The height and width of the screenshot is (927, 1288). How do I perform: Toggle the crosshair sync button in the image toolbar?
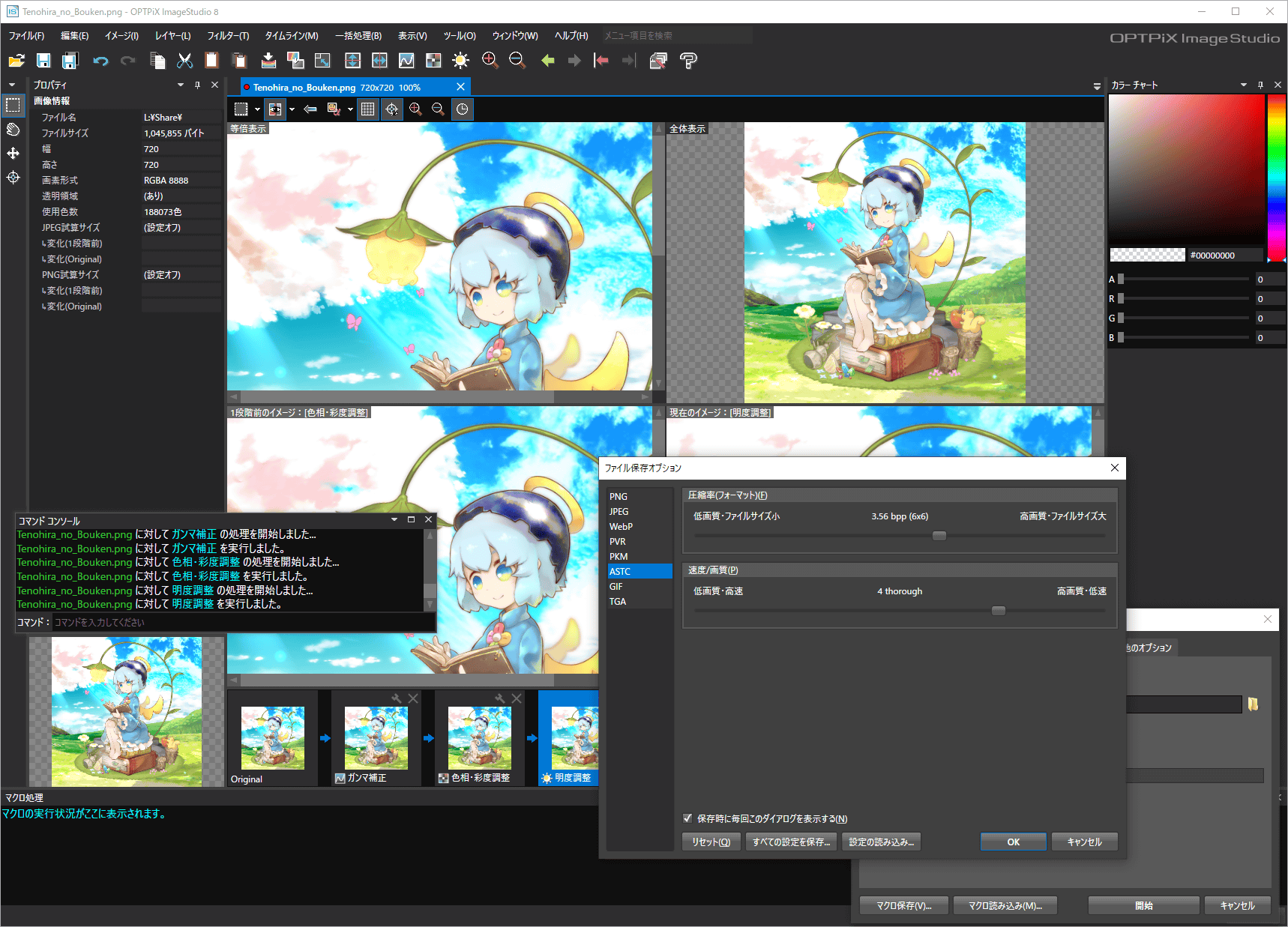pos(391,109)
